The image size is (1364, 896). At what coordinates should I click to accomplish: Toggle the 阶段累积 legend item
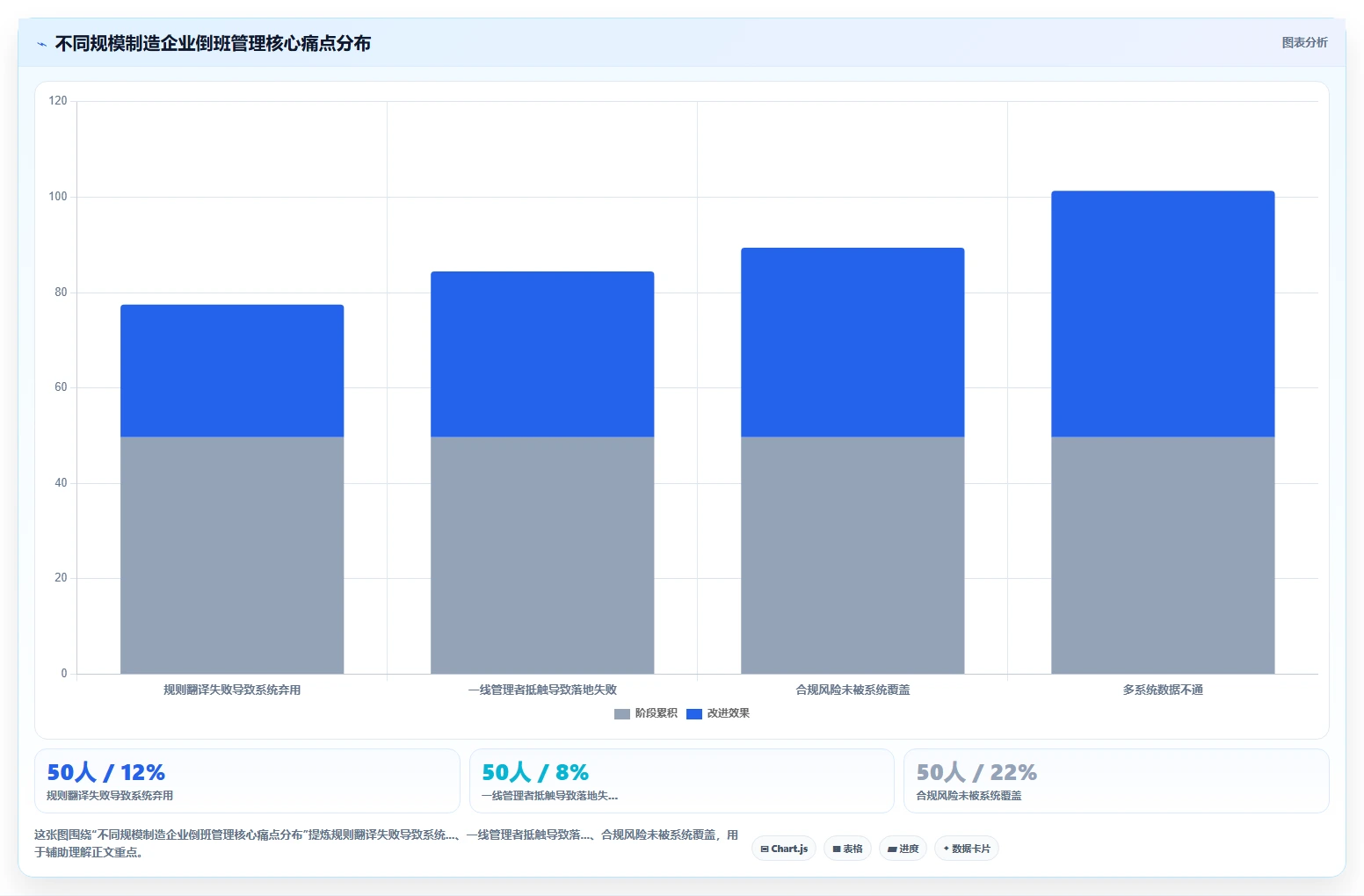coord(646,713)
